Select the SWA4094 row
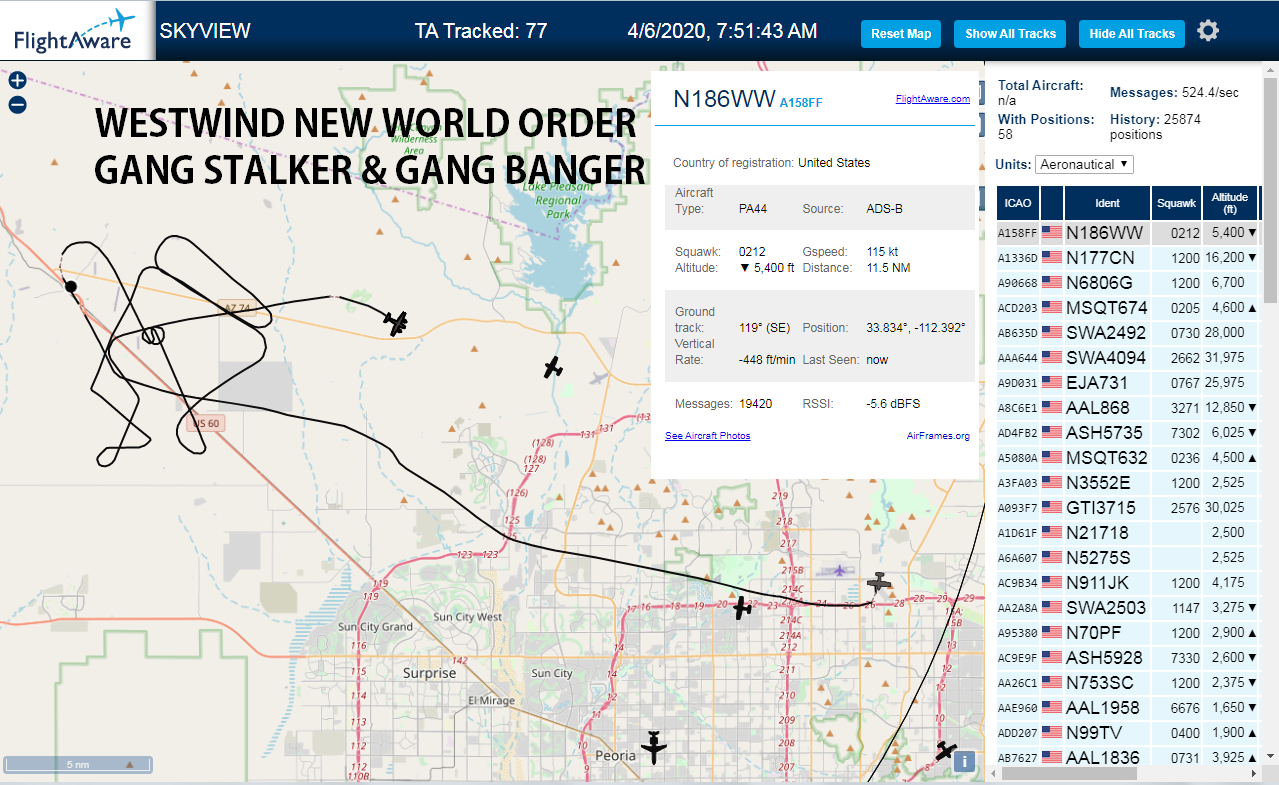The width and height of the screenshot is (1279, 785). click(x=1128, y=357)
